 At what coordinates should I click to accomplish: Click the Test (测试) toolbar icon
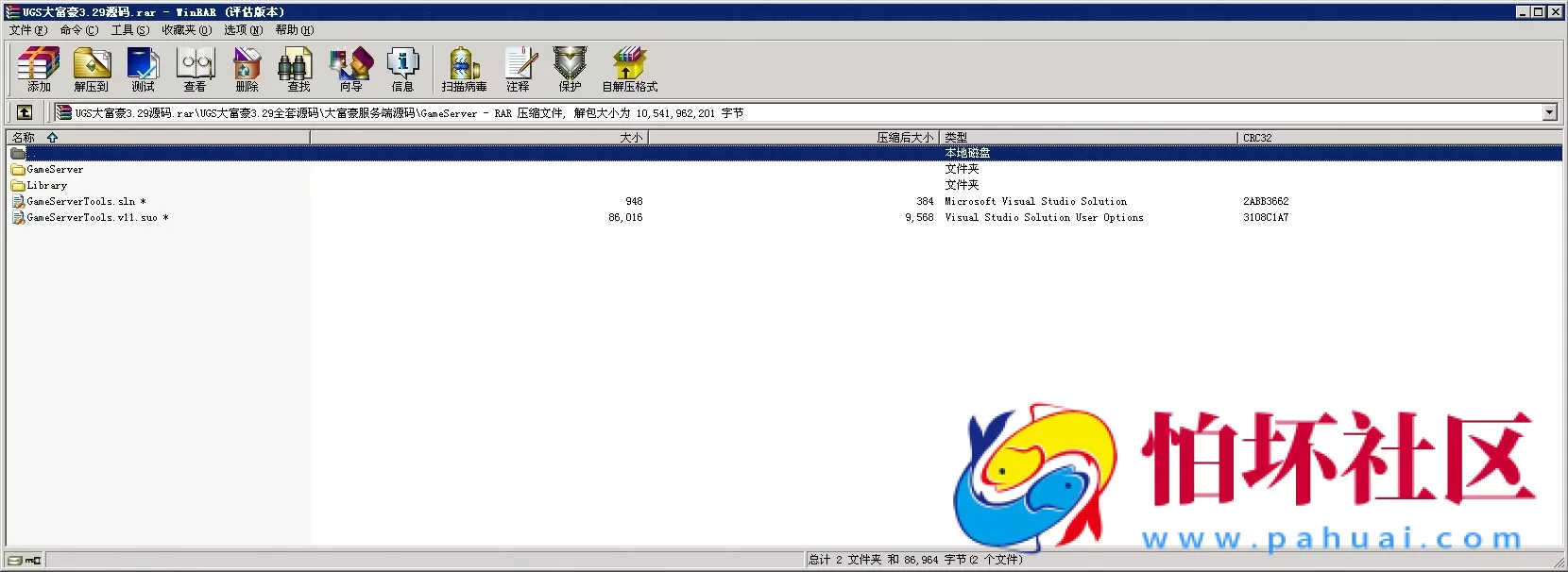tap(144, 70)
